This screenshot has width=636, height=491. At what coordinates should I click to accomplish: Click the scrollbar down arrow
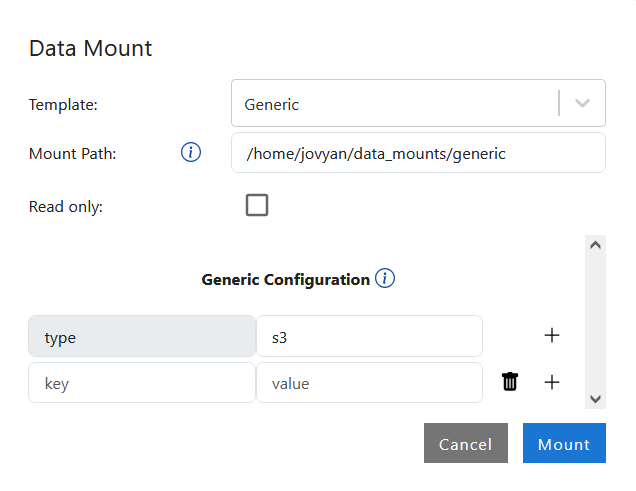point(595,399)
